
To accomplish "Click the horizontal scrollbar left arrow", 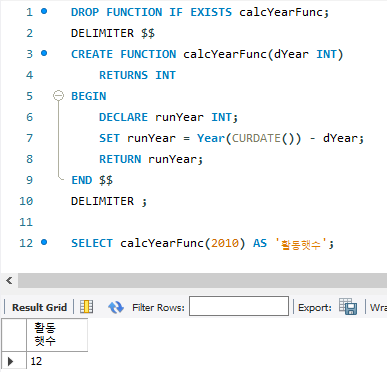I will pos(9,281).
